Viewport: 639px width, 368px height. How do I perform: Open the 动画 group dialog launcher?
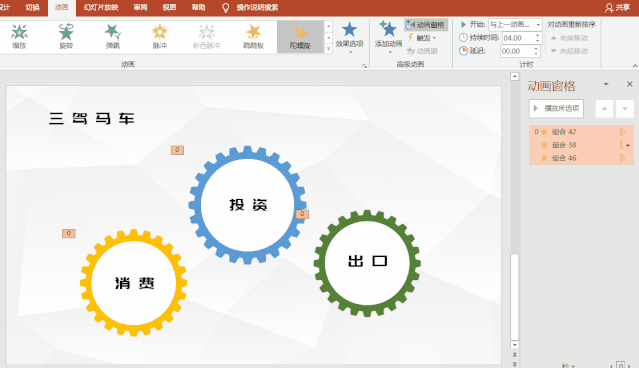tap(364, 66)
